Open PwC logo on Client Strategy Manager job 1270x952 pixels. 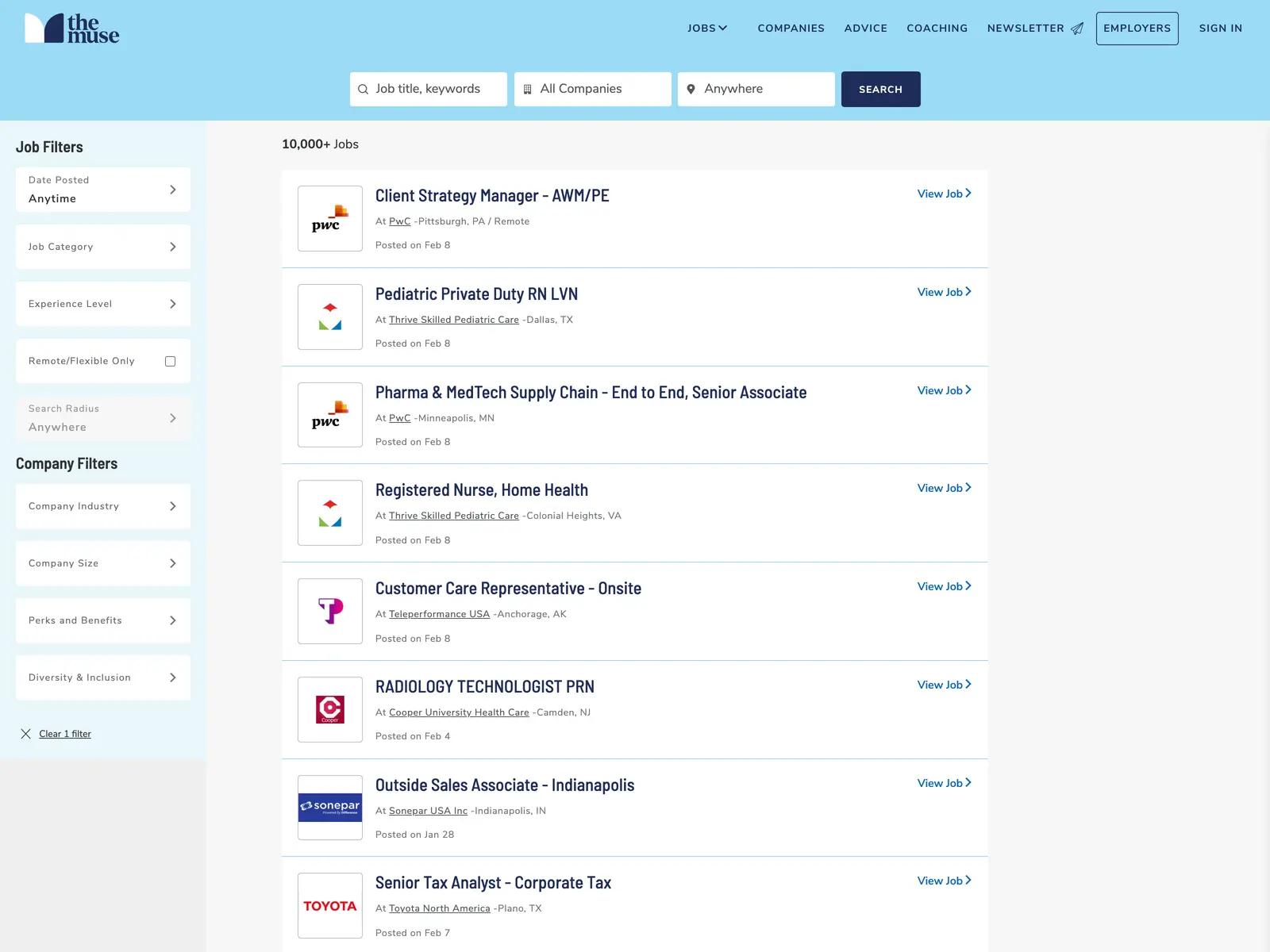330,219
